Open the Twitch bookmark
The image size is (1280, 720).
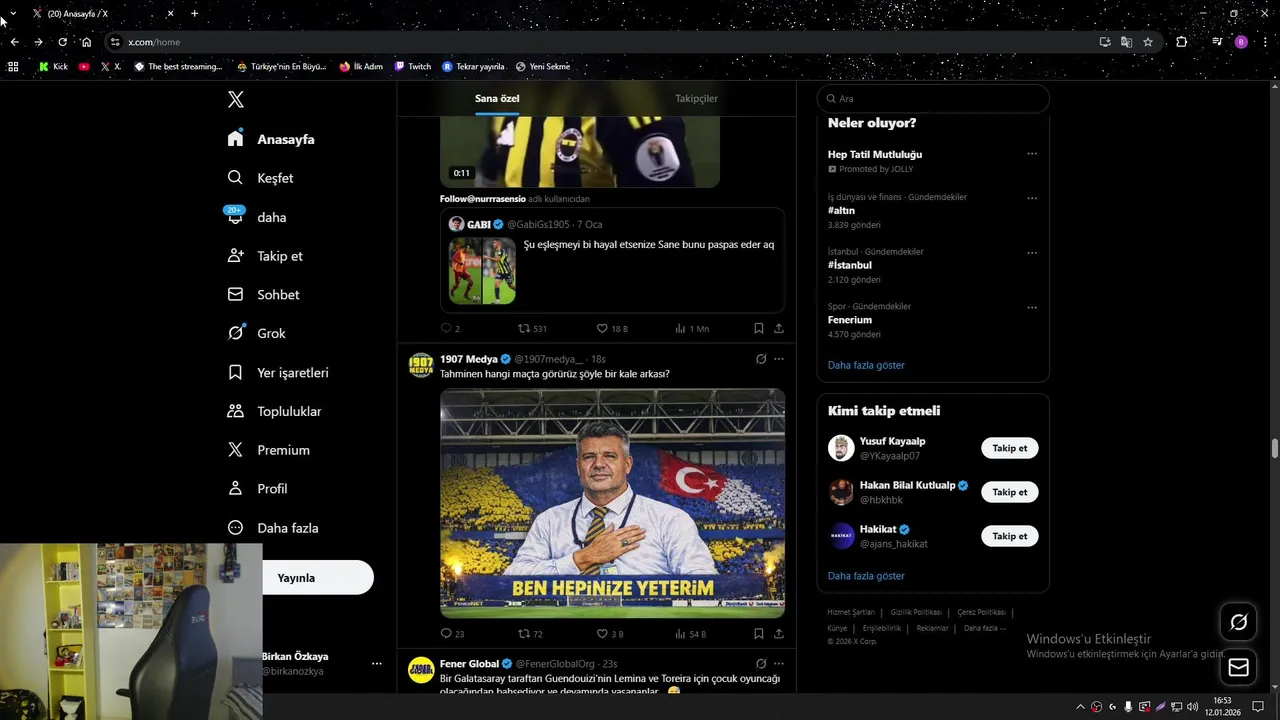413,67
